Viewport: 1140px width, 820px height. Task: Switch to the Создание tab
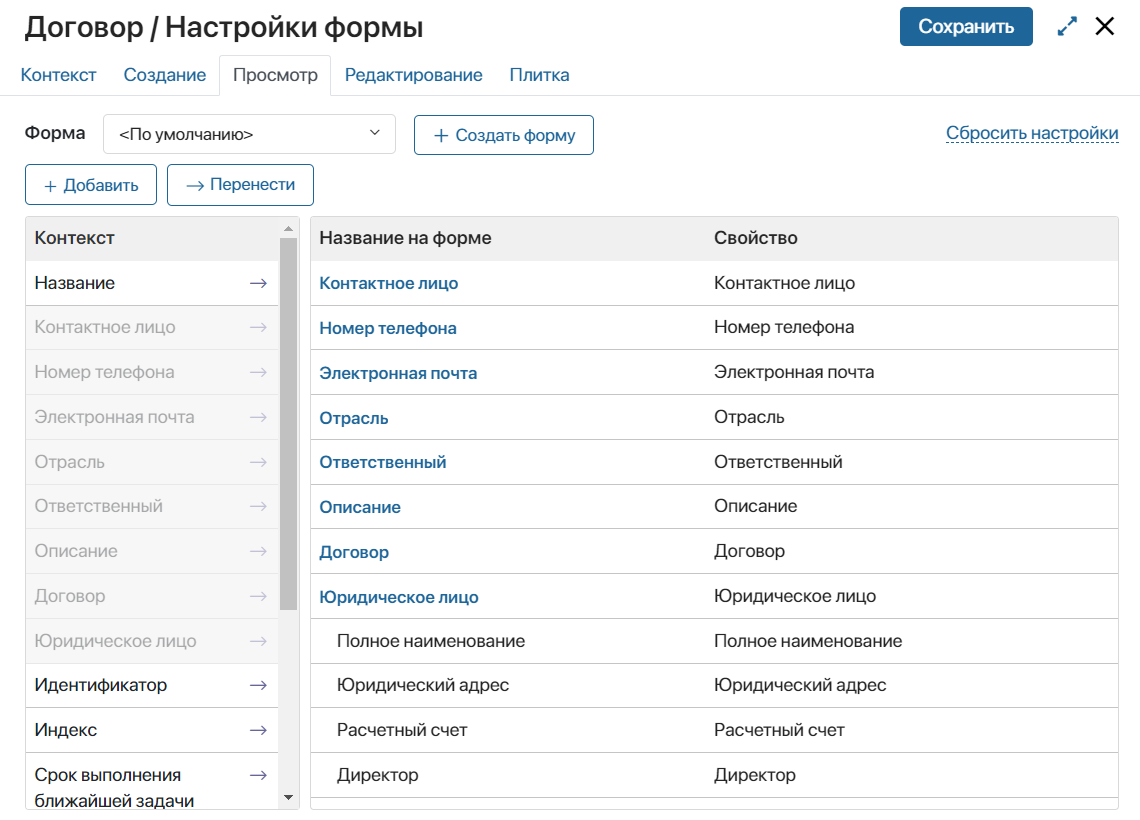(164, 75)
